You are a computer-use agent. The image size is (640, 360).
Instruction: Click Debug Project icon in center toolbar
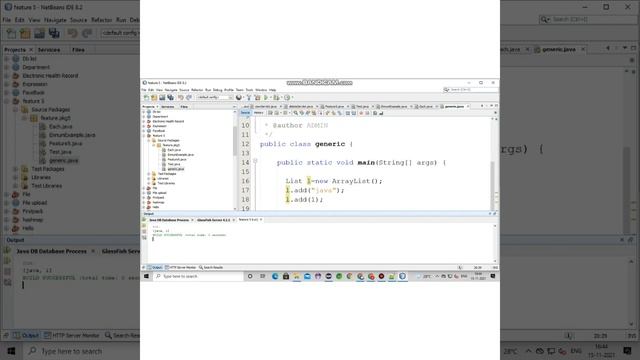pyautogui.click(x=276, y=98)
